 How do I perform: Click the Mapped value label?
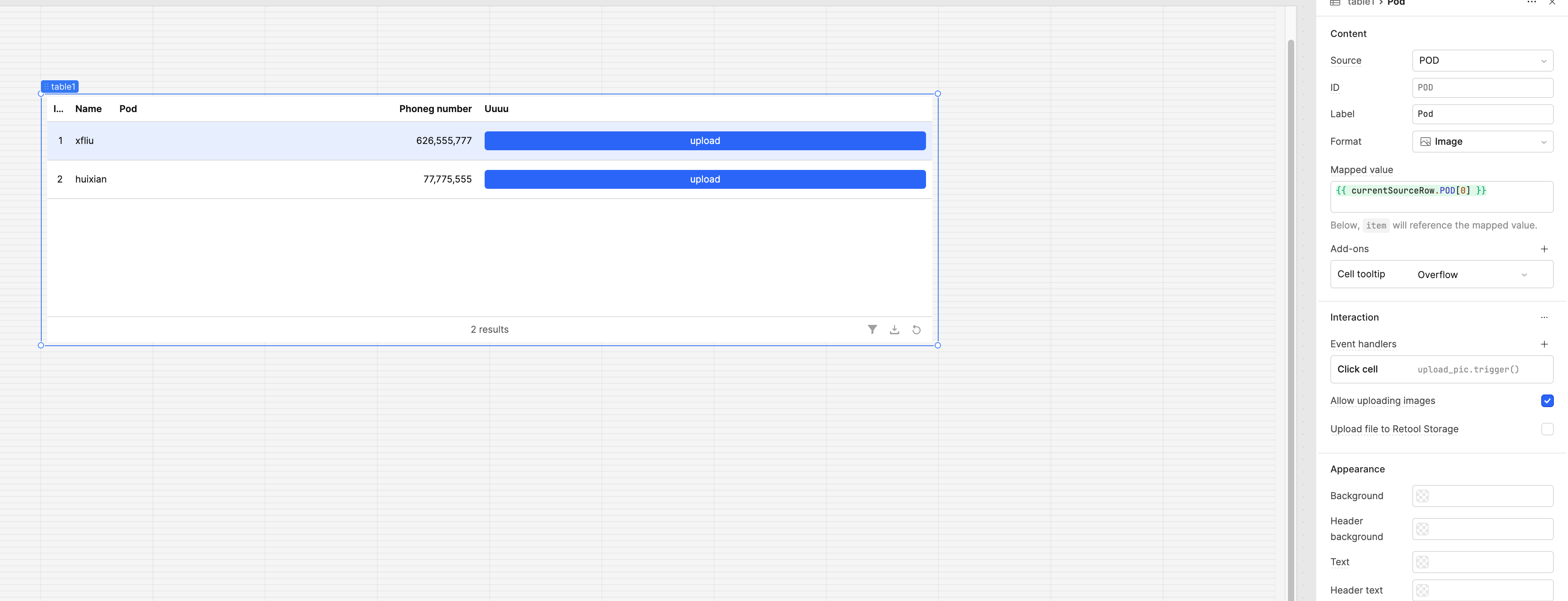point(1361,170)
